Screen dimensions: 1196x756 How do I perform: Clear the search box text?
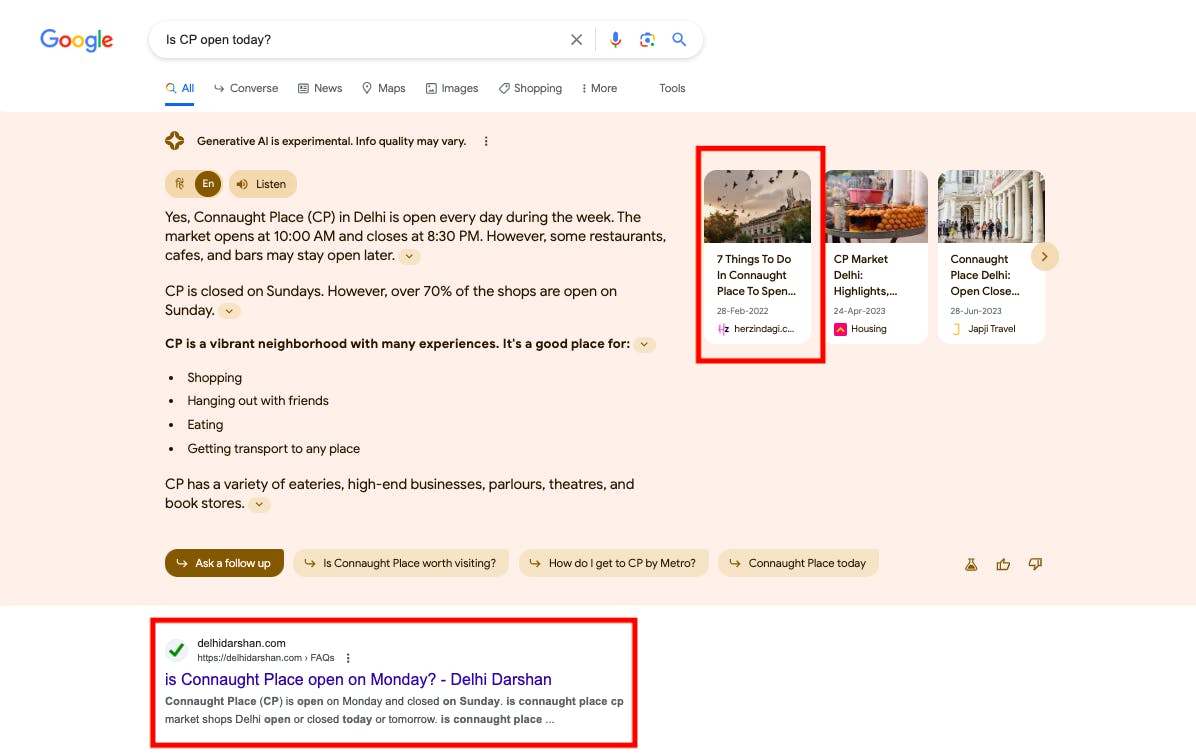(576, 40)
